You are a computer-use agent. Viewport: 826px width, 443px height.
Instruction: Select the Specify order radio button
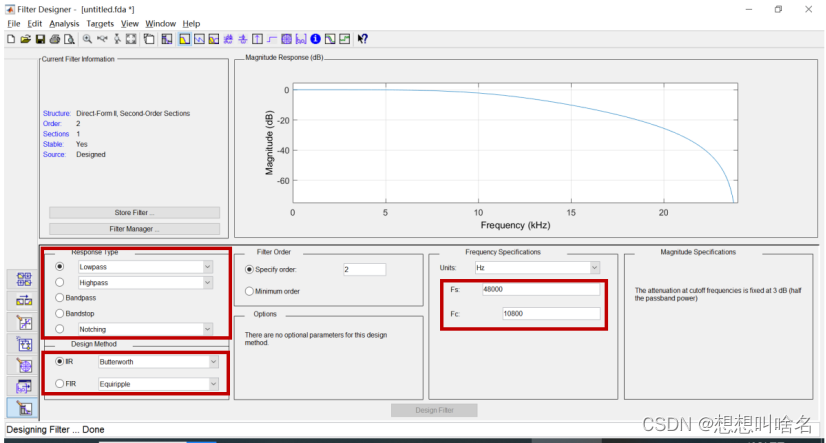[249, 269]
